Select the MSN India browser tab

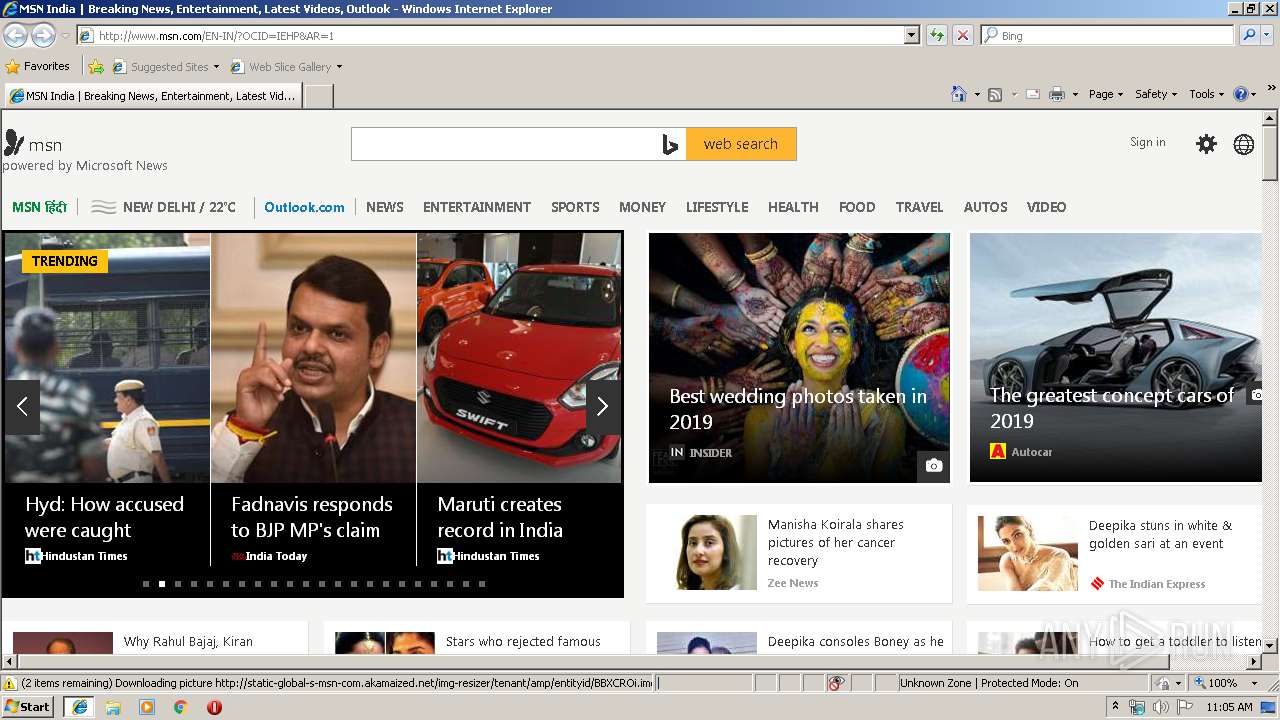coord(153,96)
